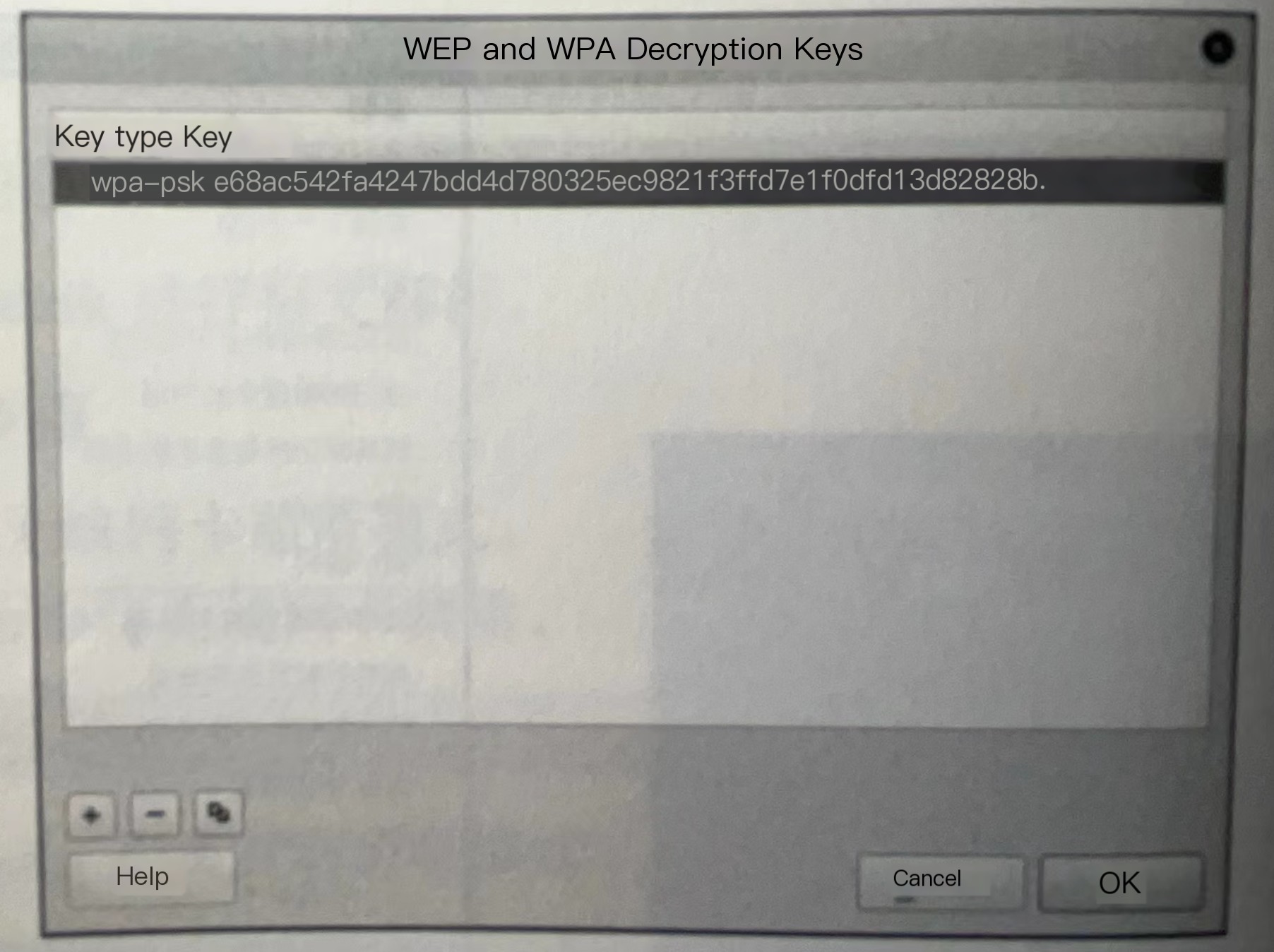Select the copy icon right of minus
The image size is (1274, 952).
point(218,814)
